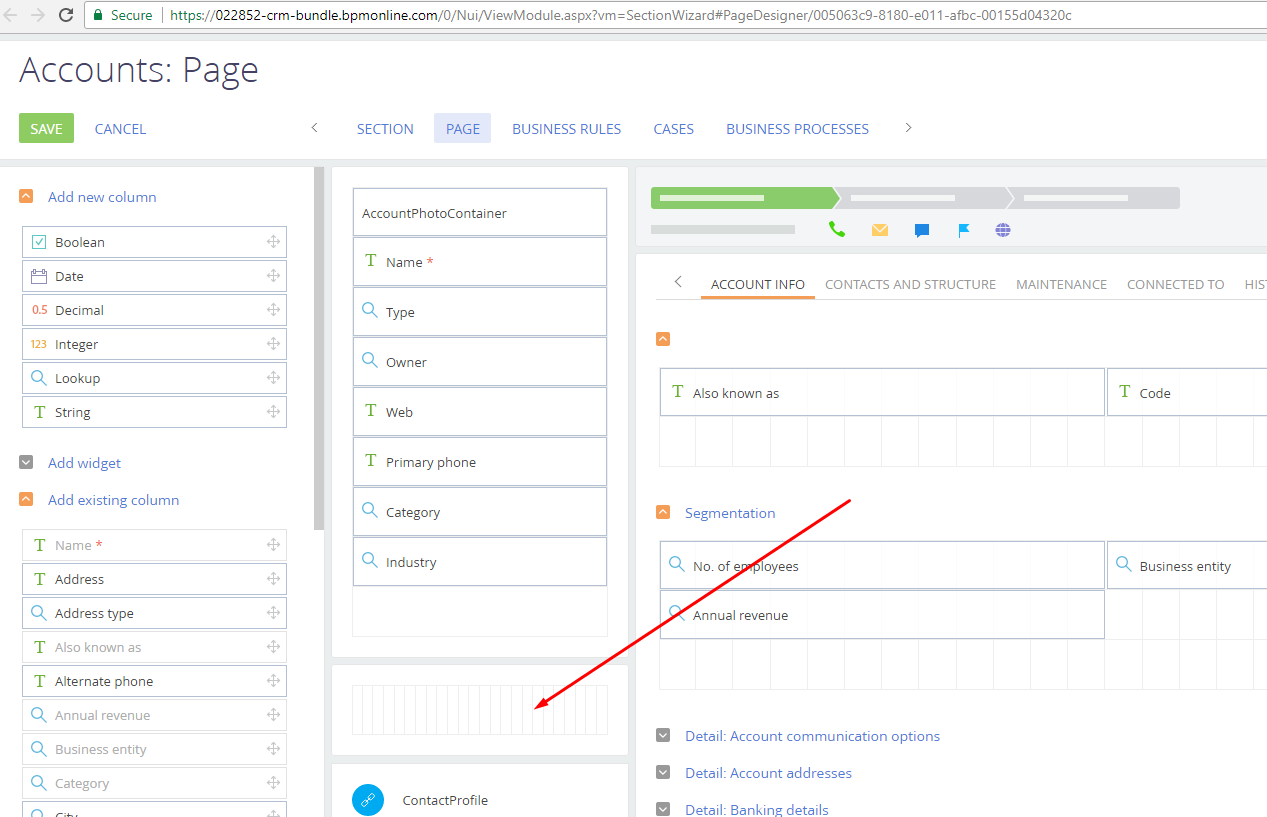Click the third gray stage progress segment
The width and height of the screenshot is (1267, 817).
pyautogui.click(x=1094, y=198)
